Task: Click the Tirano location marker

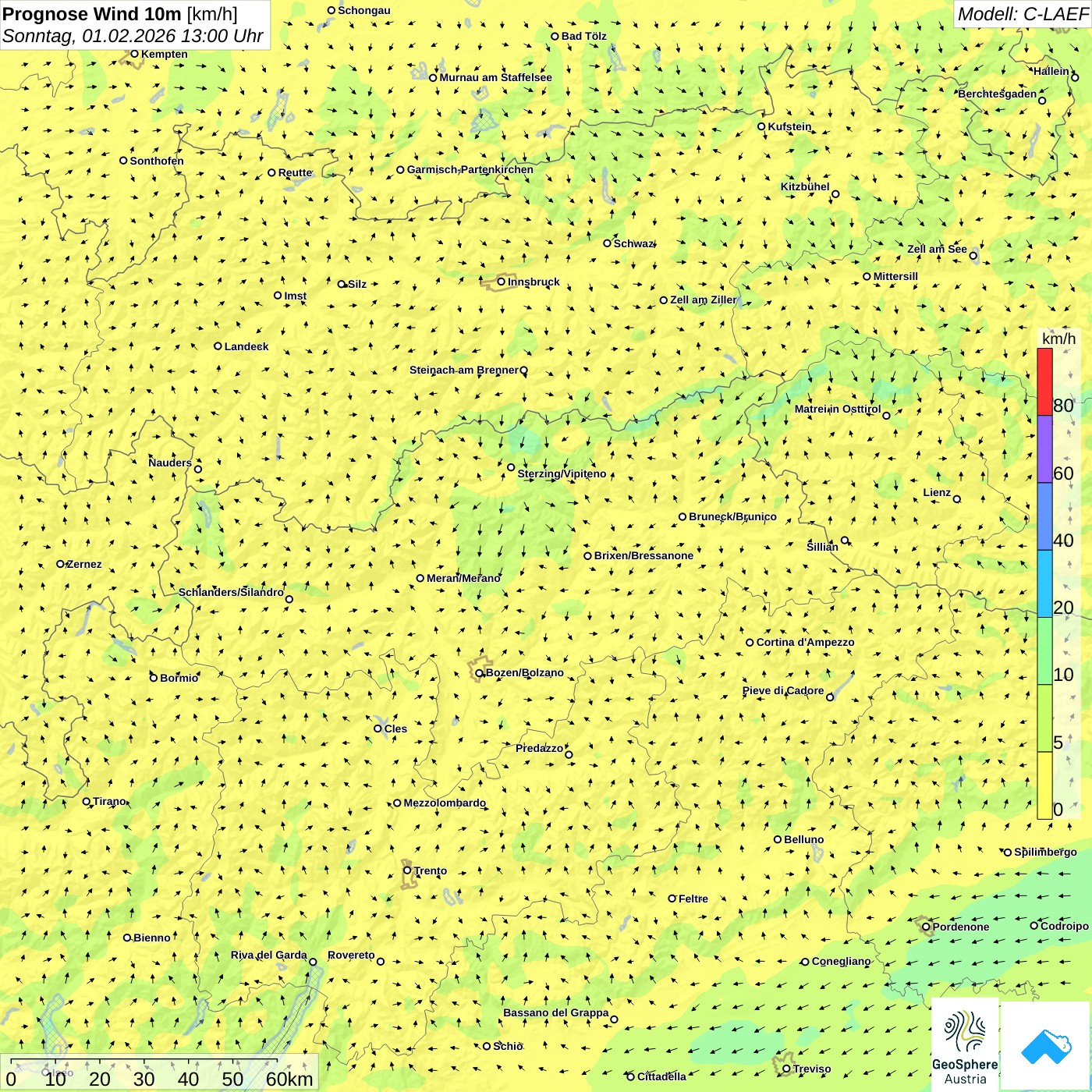Action: [x=87, y=801]
